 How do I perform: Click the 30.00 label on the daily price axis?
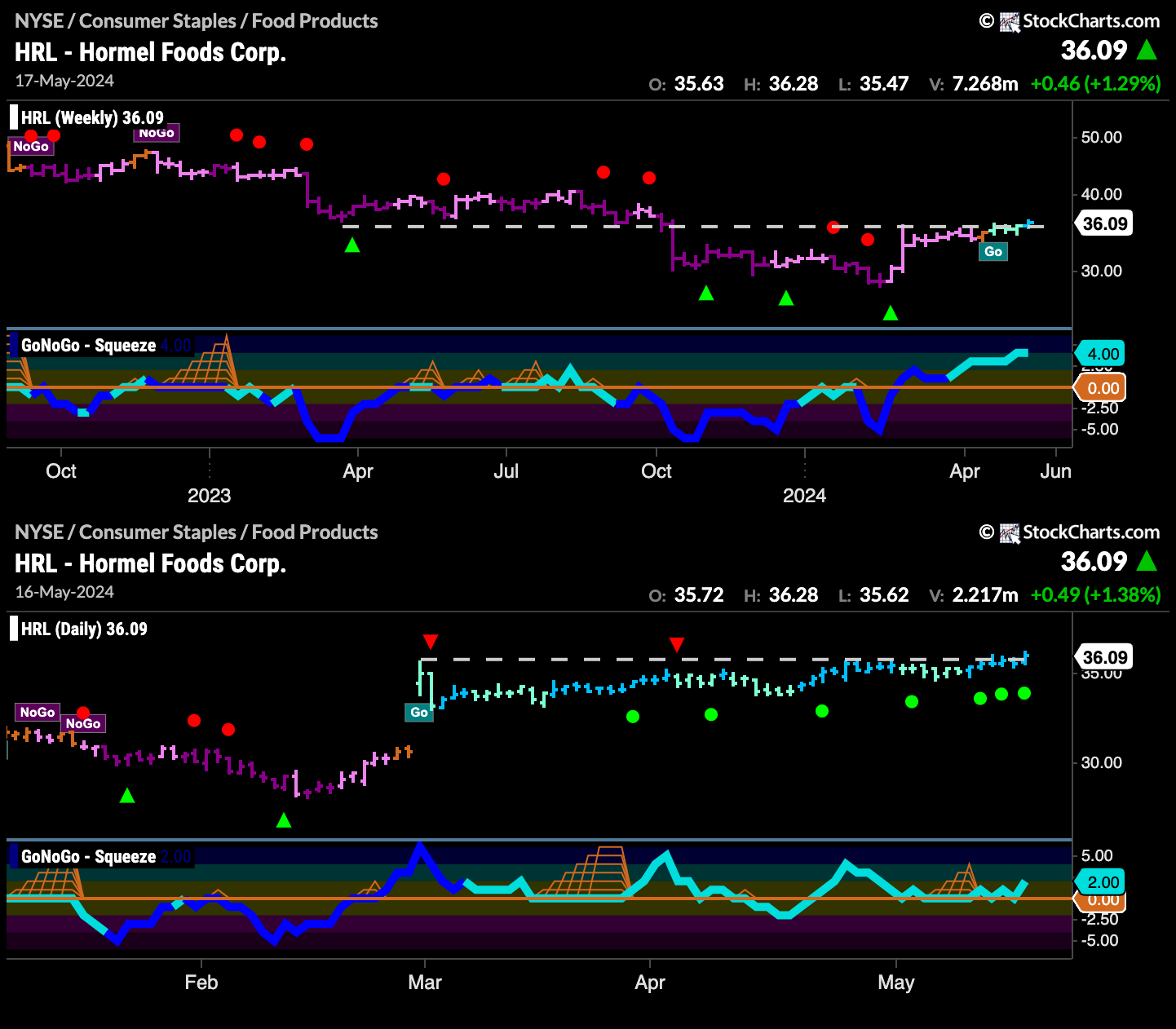pos(1101,762)
